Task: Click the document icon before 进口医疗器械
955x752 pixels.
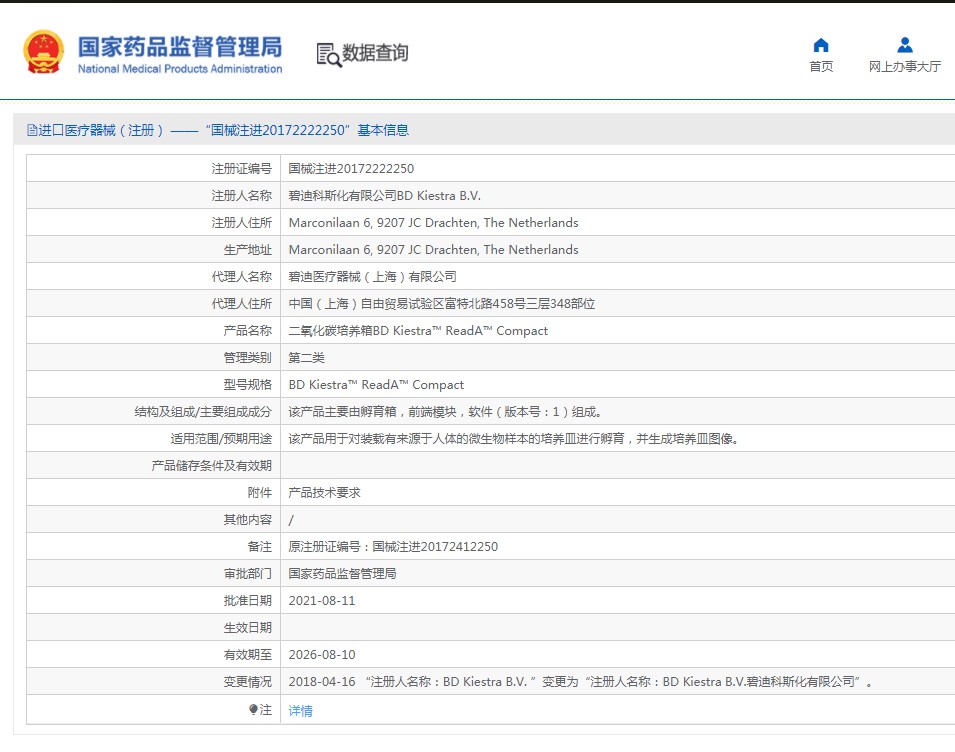Action: (32, 130)
